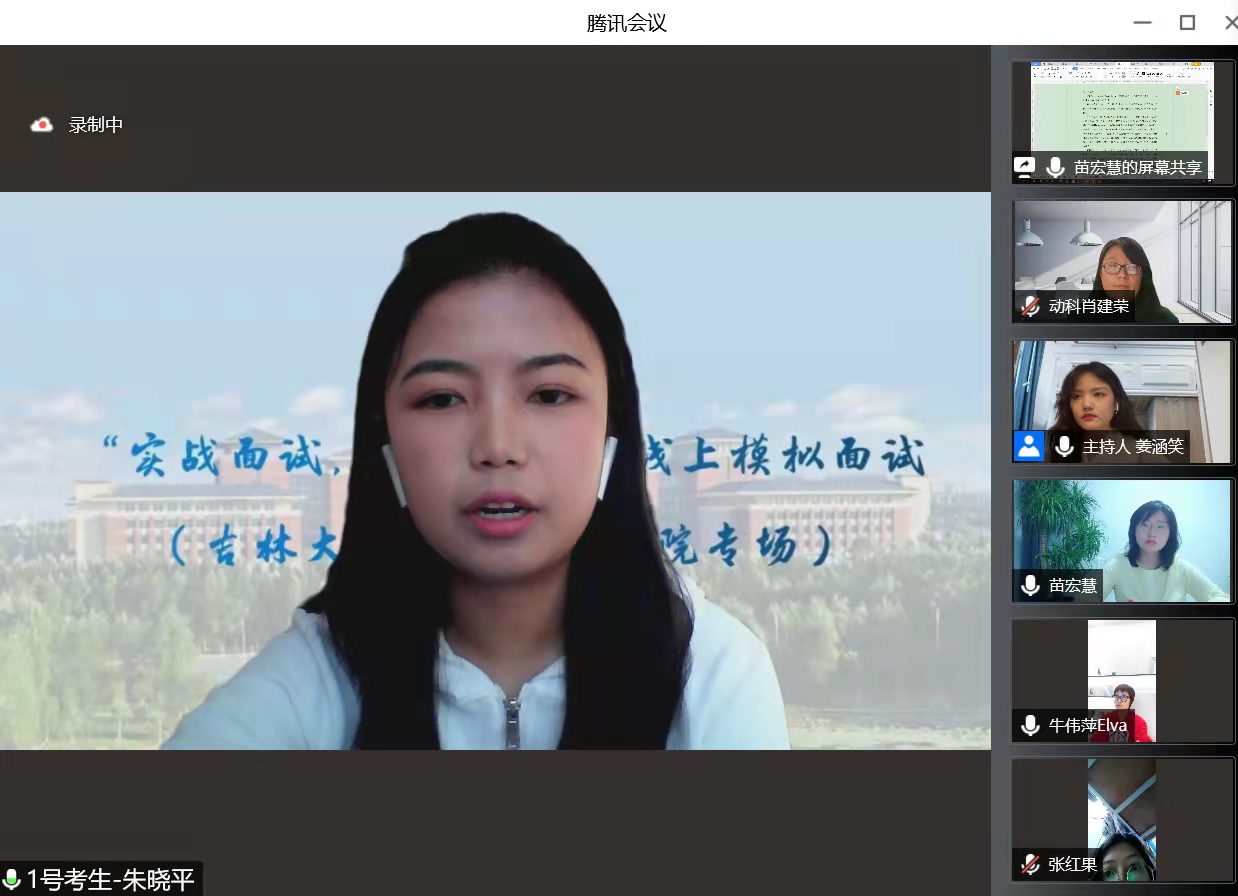
Task: Click the blue host person icon
Action: pyautogui.click(x=1029, y=446)
